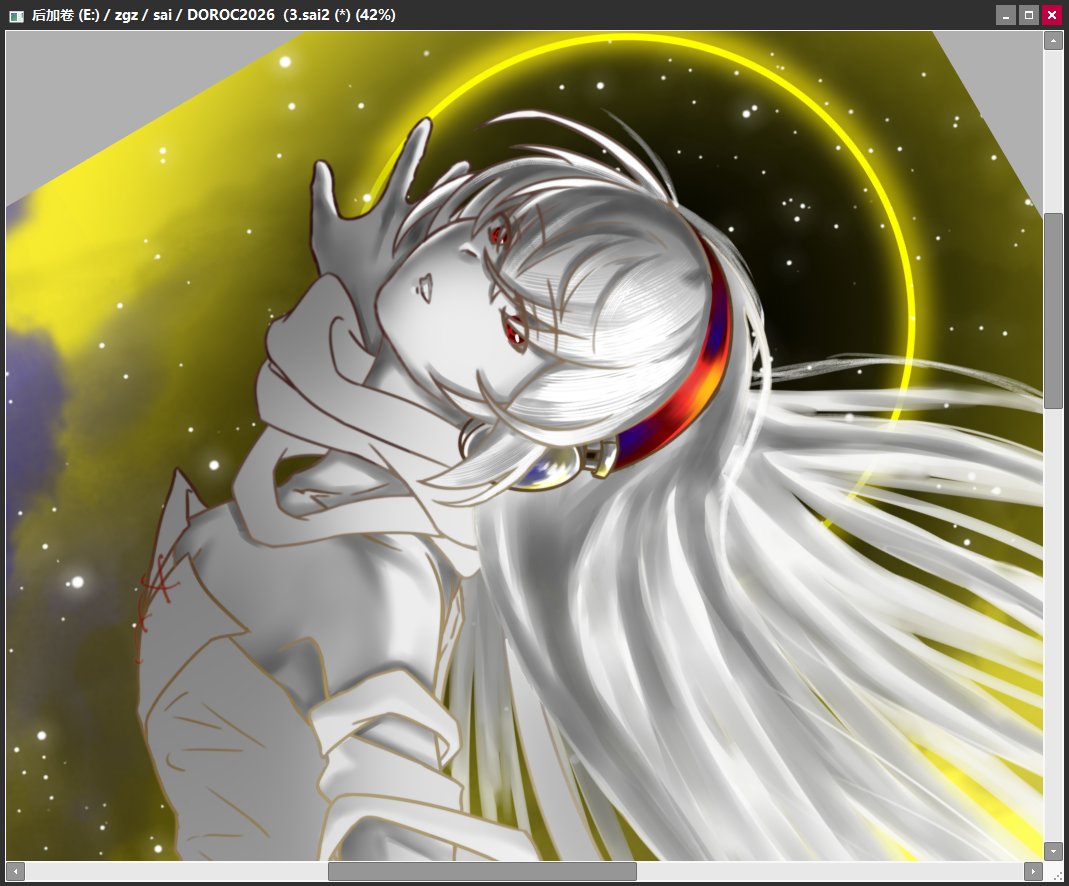Minimize the canvas window
This screenshot has height=886, width=1069.
(x=1006, y=15)
